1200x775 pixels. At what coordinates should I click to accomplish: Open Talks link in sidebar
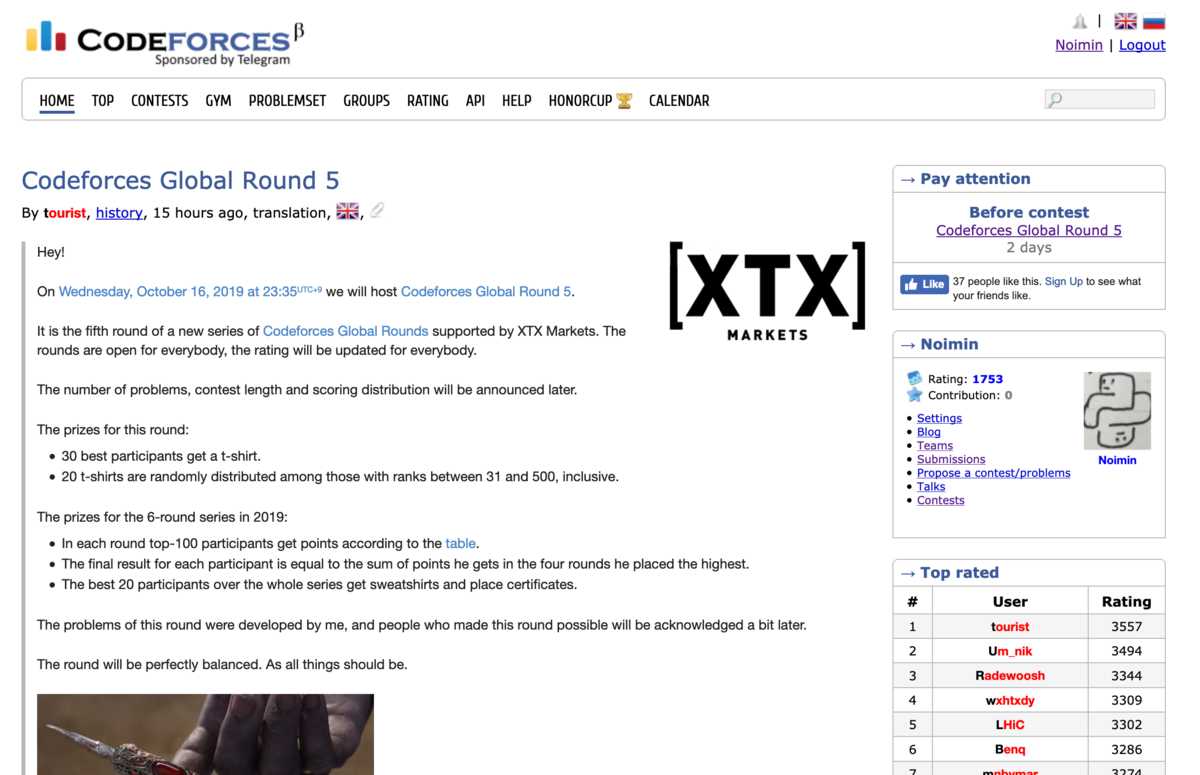931,487
